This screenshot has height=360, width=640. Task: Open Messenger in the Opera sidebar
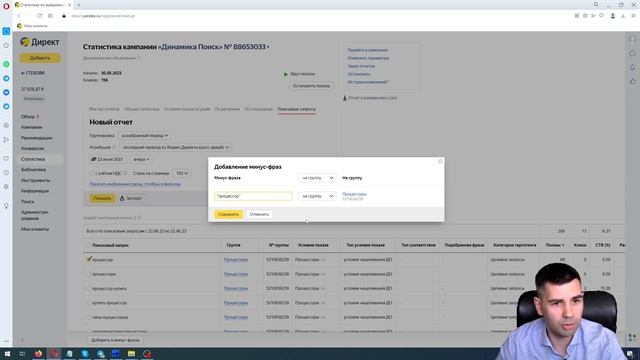(x=6, y=92)
